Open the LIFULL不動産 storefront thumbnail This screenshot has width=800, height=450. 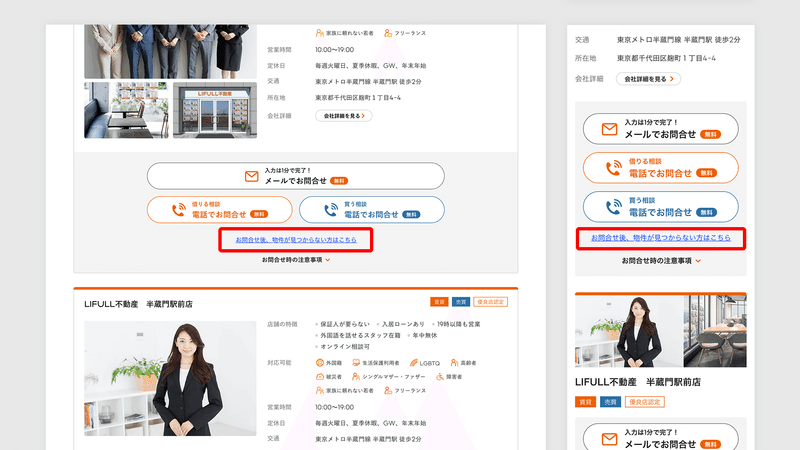pos(215,110)
